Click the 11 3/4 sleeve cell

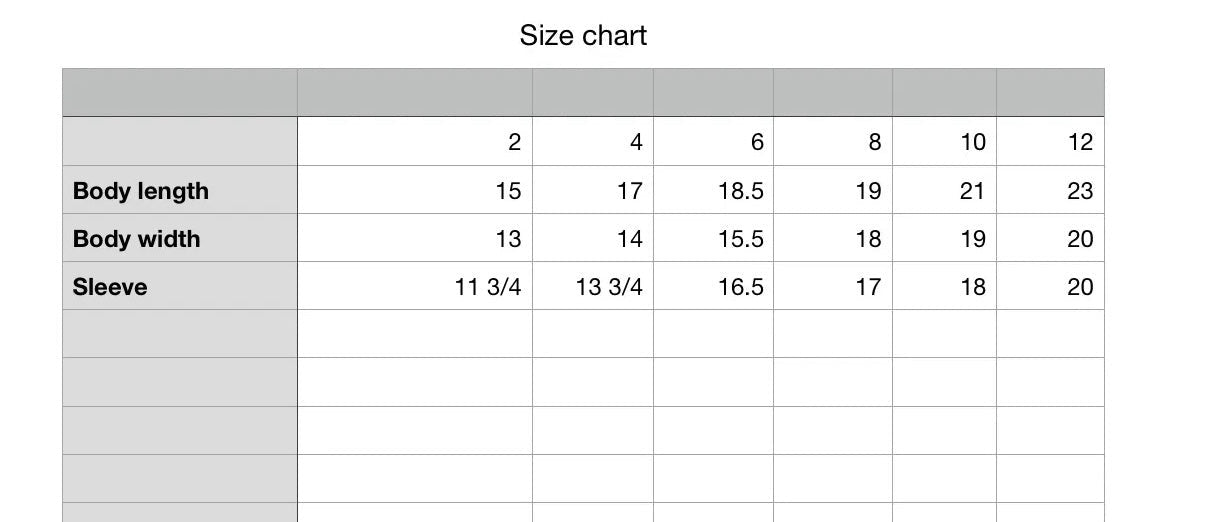[415, 286]
